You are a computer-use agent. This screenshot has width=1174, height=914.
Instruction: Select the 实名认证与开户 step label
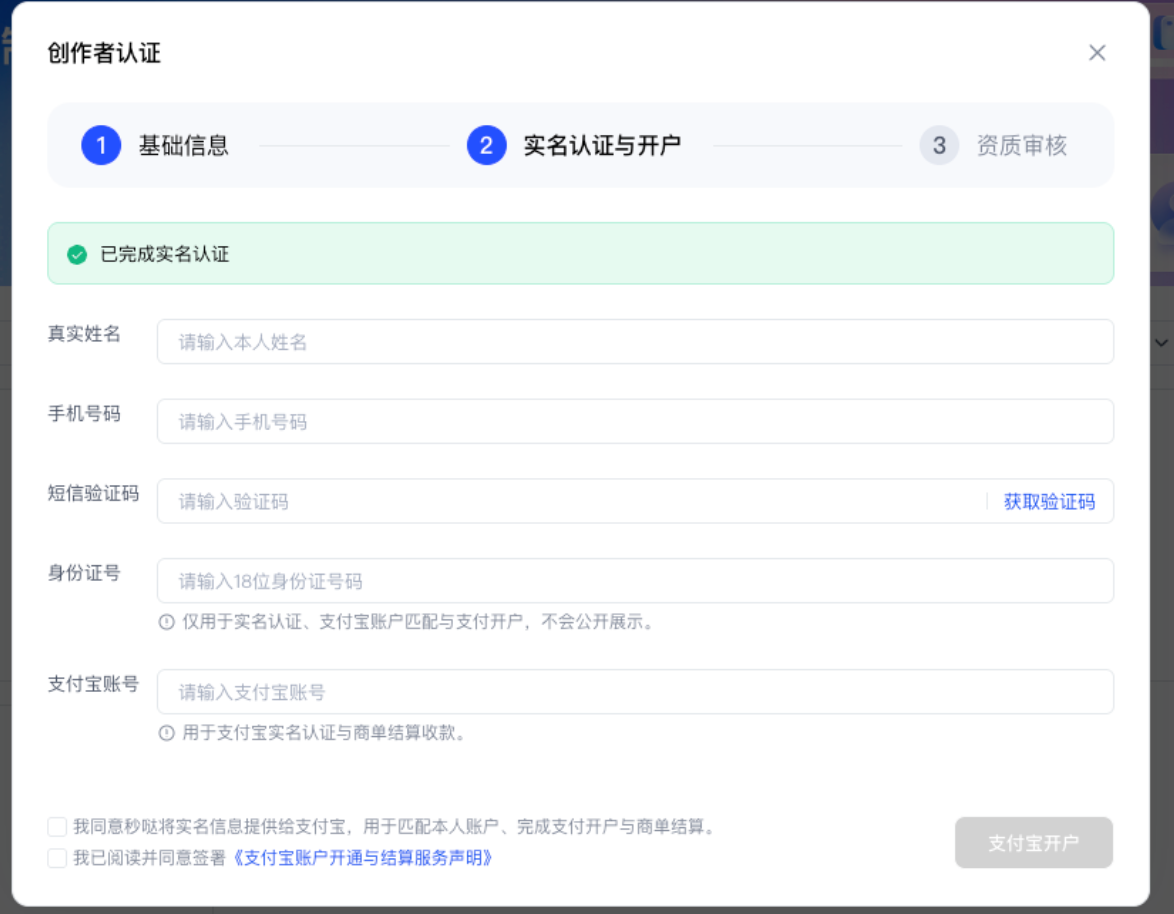point(602,145)
